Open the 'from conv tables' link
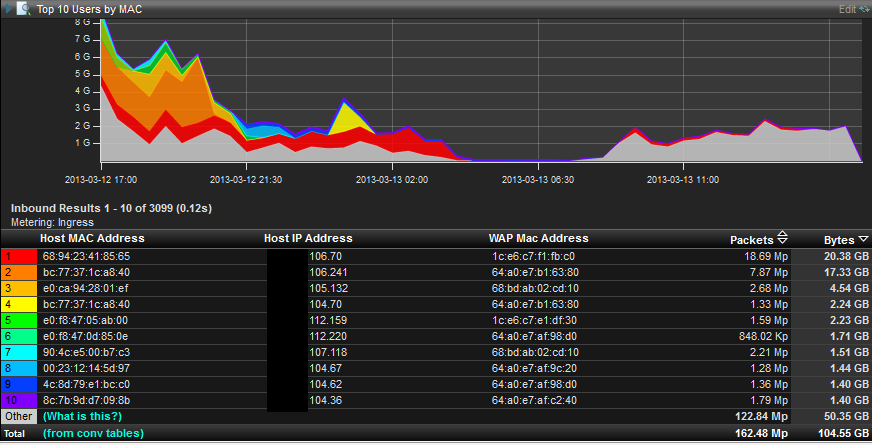Viewport: 872px width, 445px height. point(92,433)
